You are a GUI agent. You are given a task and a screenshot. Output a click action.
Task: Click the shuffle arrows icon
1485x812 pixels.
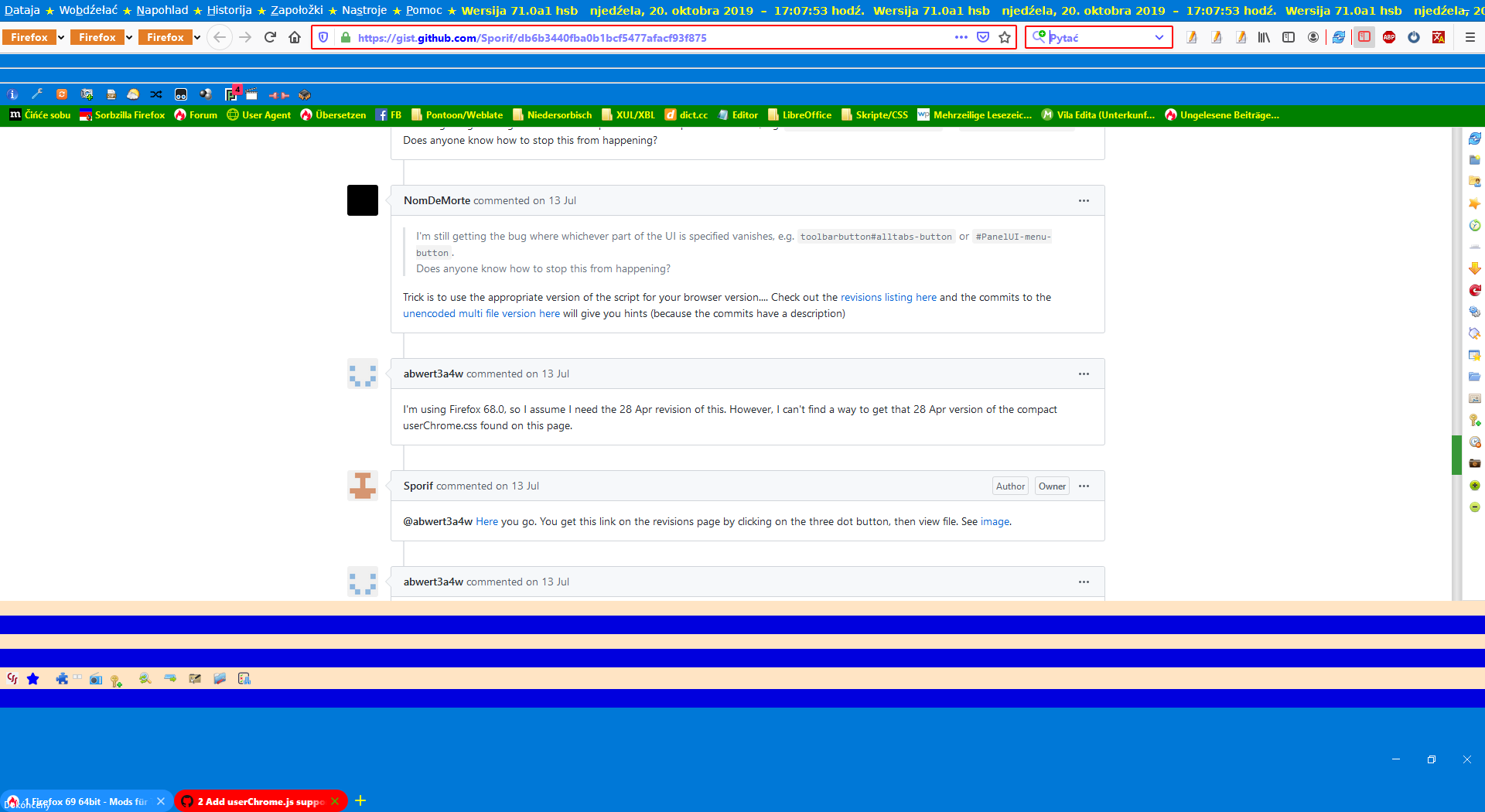[x=156, y=94]
